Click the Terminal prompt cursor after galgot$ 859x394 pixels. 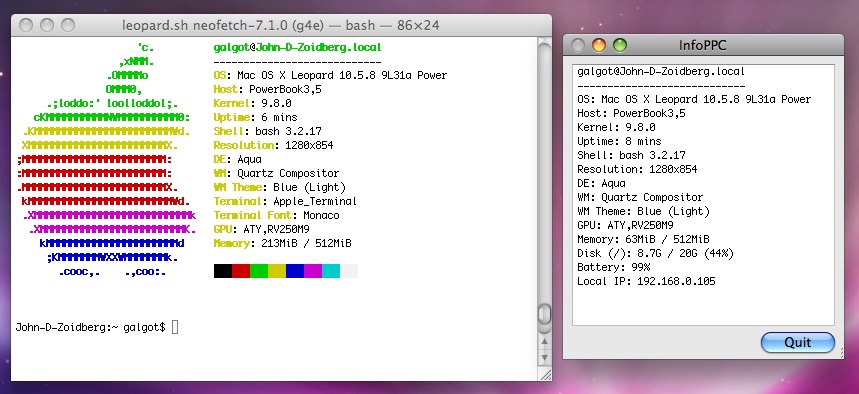(x=175, y=328)
